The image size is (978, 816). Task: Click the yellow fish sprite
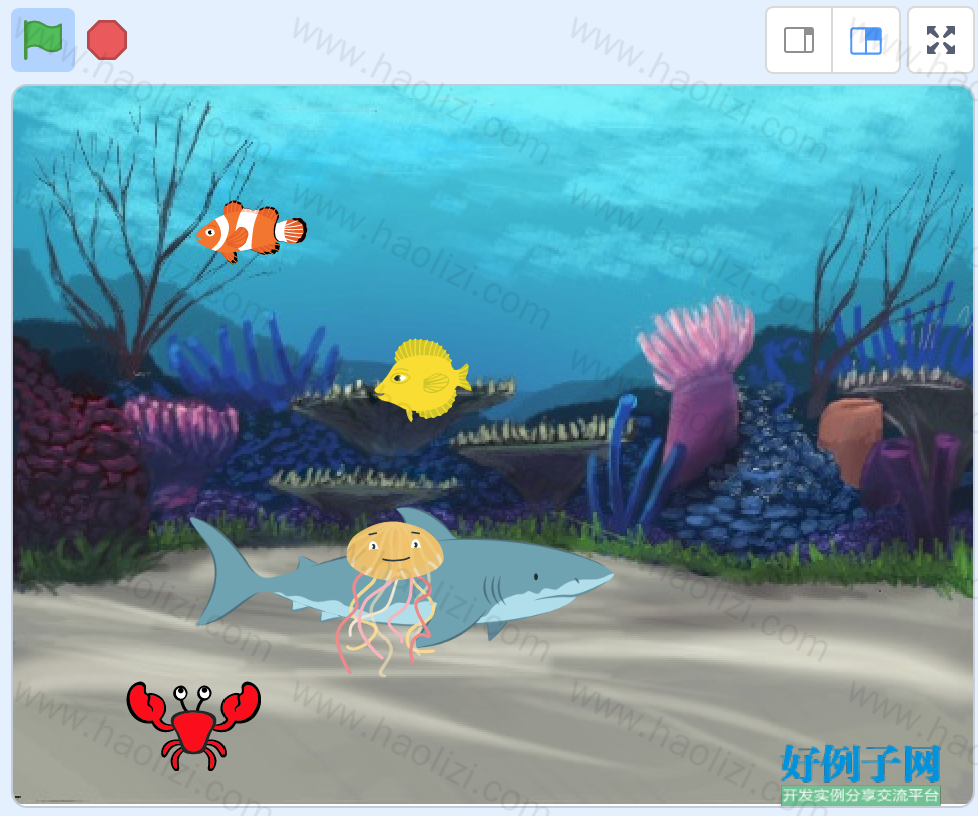point(422,379)
